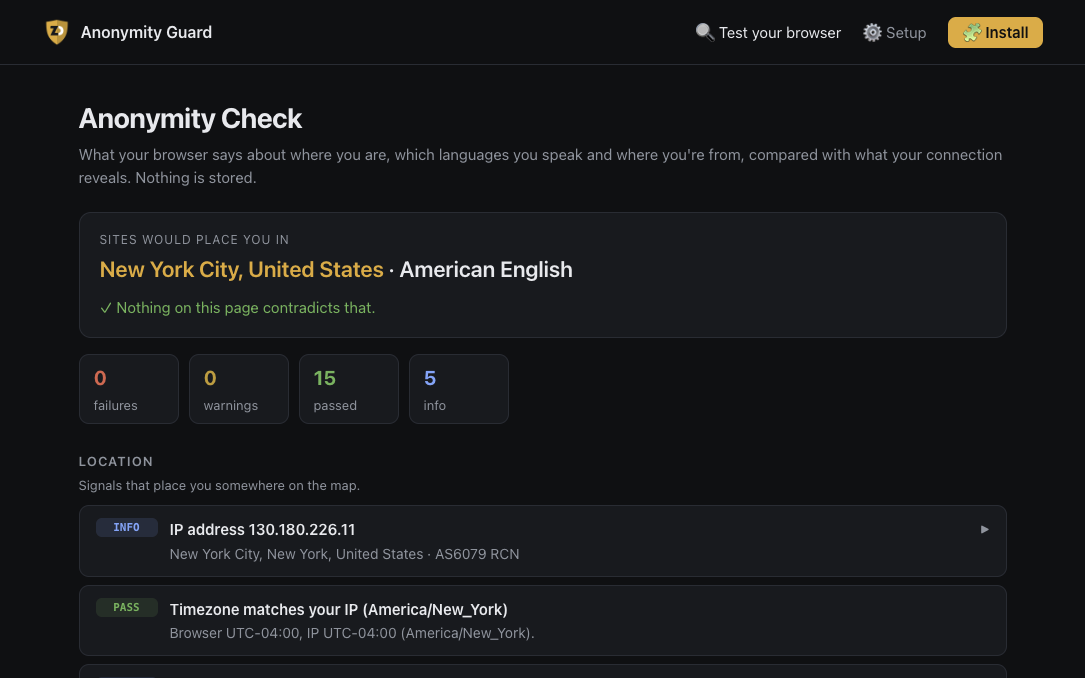Click the puzzle piece Install icon

click(972, 33)
